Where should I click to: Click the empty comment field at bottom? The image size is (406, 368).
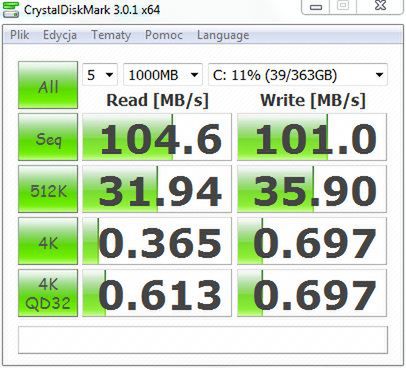pos(203,340)
